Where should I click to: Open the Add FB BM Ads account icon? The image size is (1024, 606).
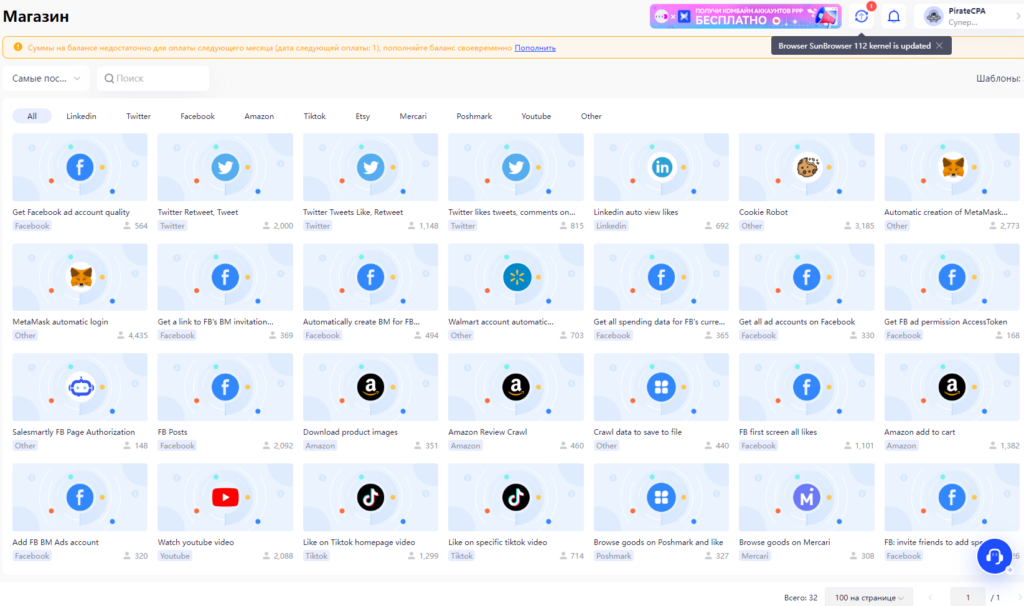[x=80, y=498]
